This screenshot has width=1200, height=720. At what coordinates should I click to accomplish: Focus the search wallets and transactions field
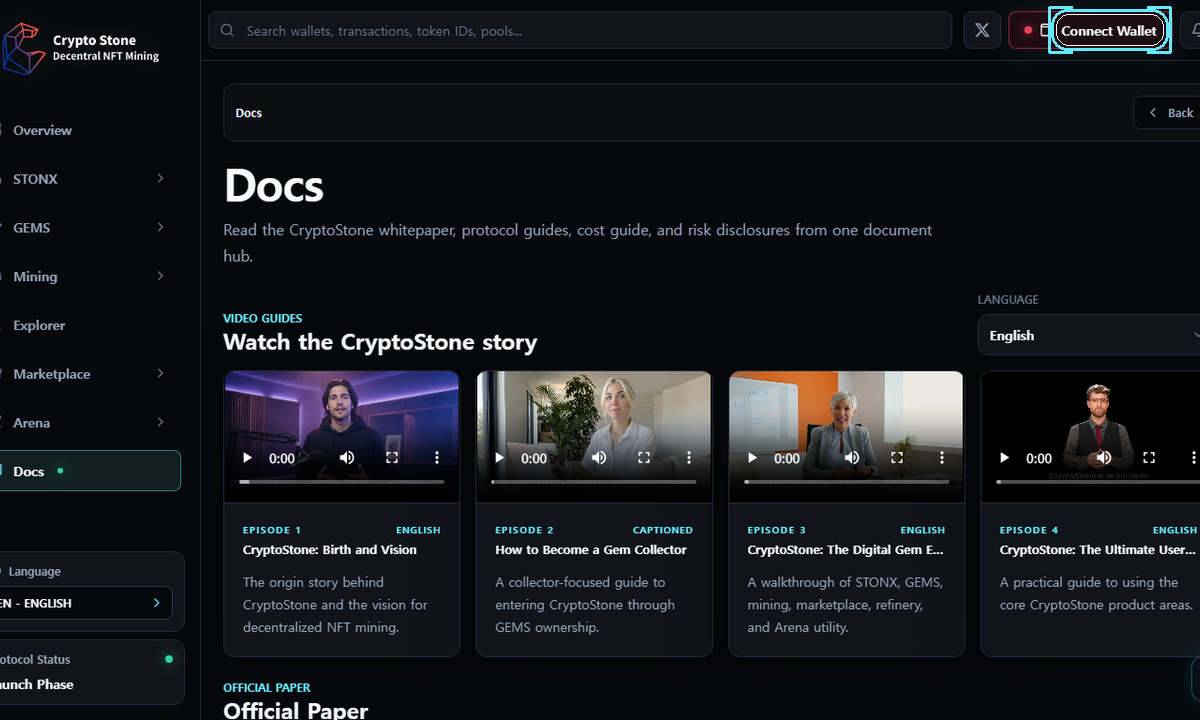click(580, 30)
